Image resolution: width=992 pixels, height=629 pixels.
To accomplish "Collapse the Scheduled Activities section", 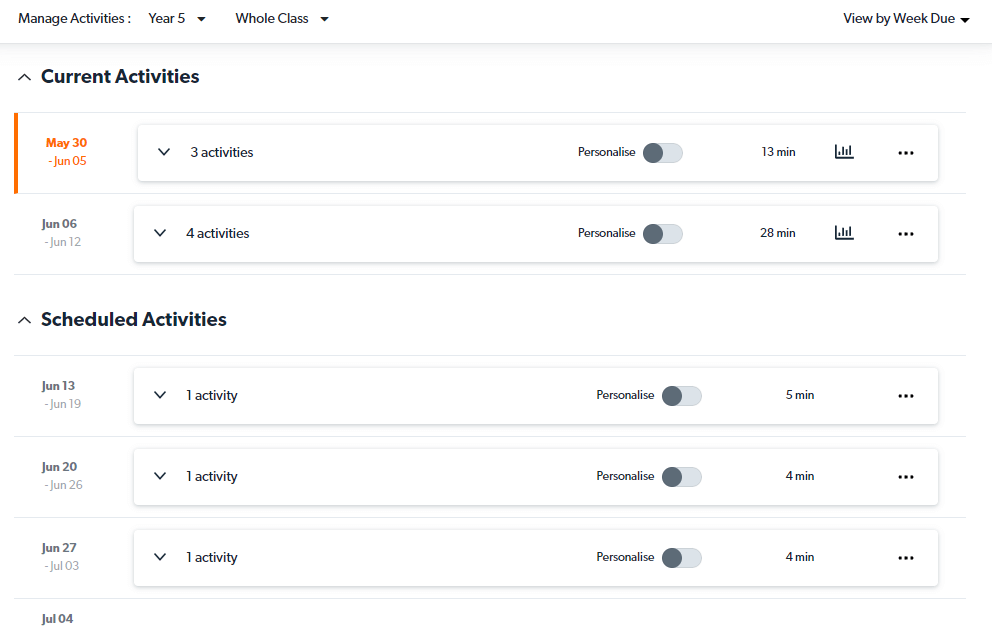I will [x=25, y=320].
